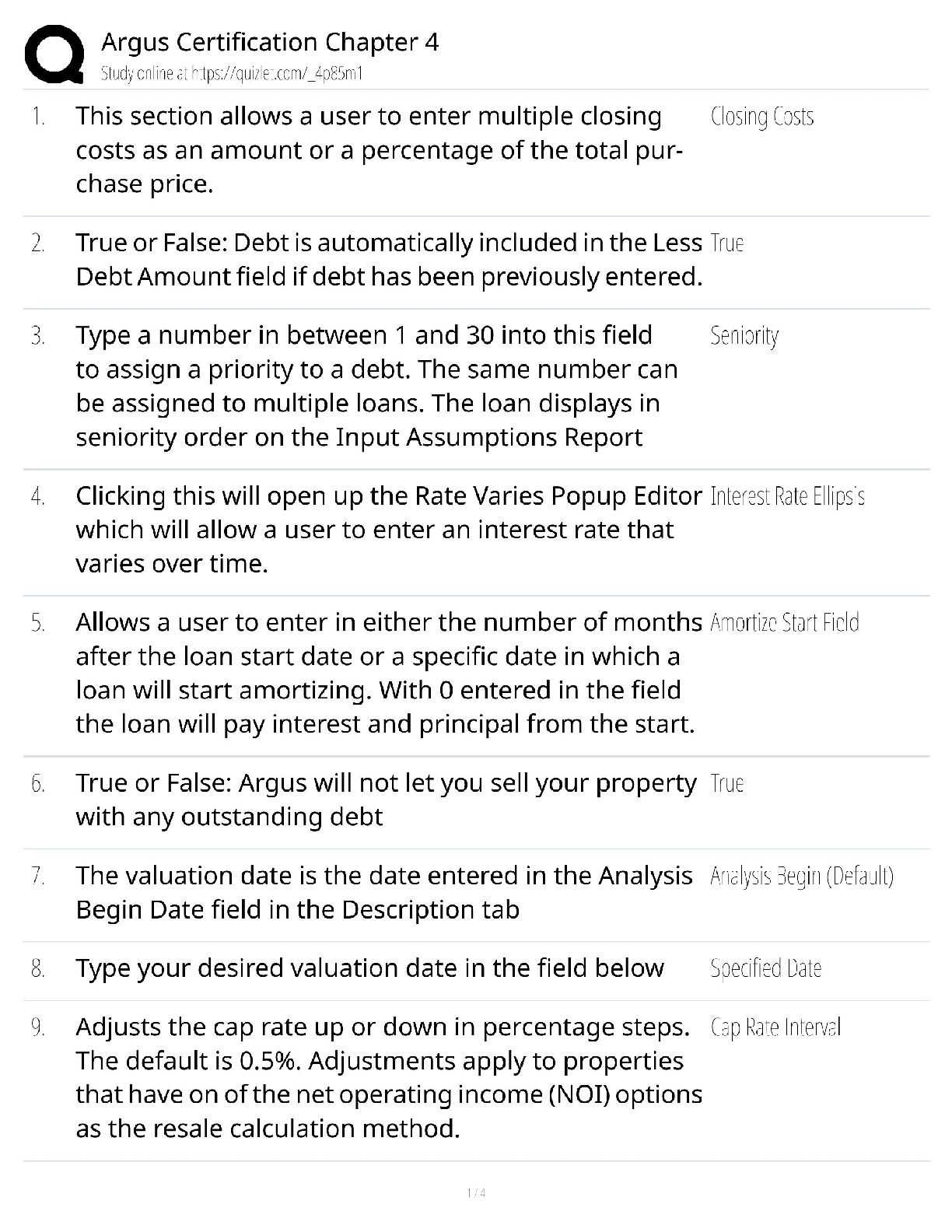Select the Less Debt Amount true/false question
952x1232 pixels.
[388, 260]
